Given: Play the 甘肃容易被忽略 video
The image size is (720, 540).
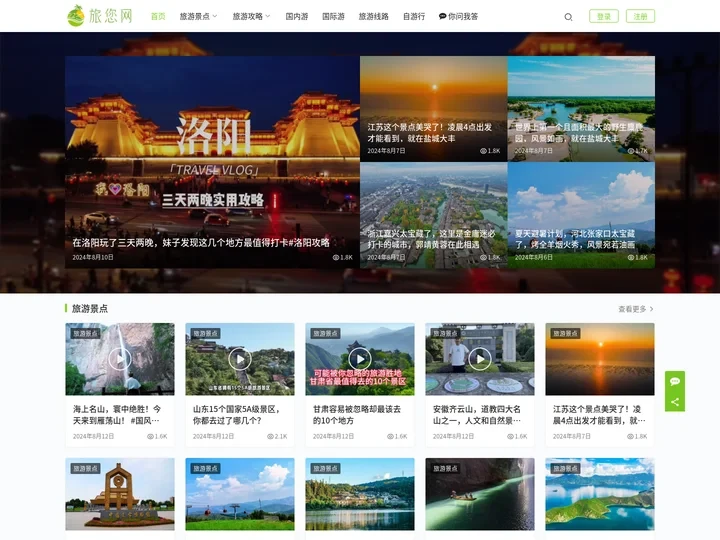Looking at the screenshot, I should [360, 359].
